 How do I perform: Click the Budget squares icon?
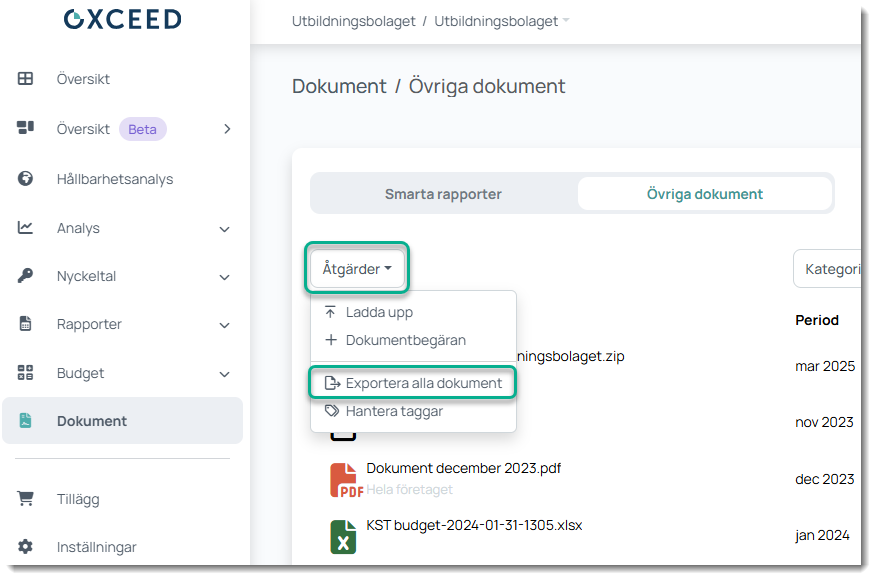click(x=26, y=373)
